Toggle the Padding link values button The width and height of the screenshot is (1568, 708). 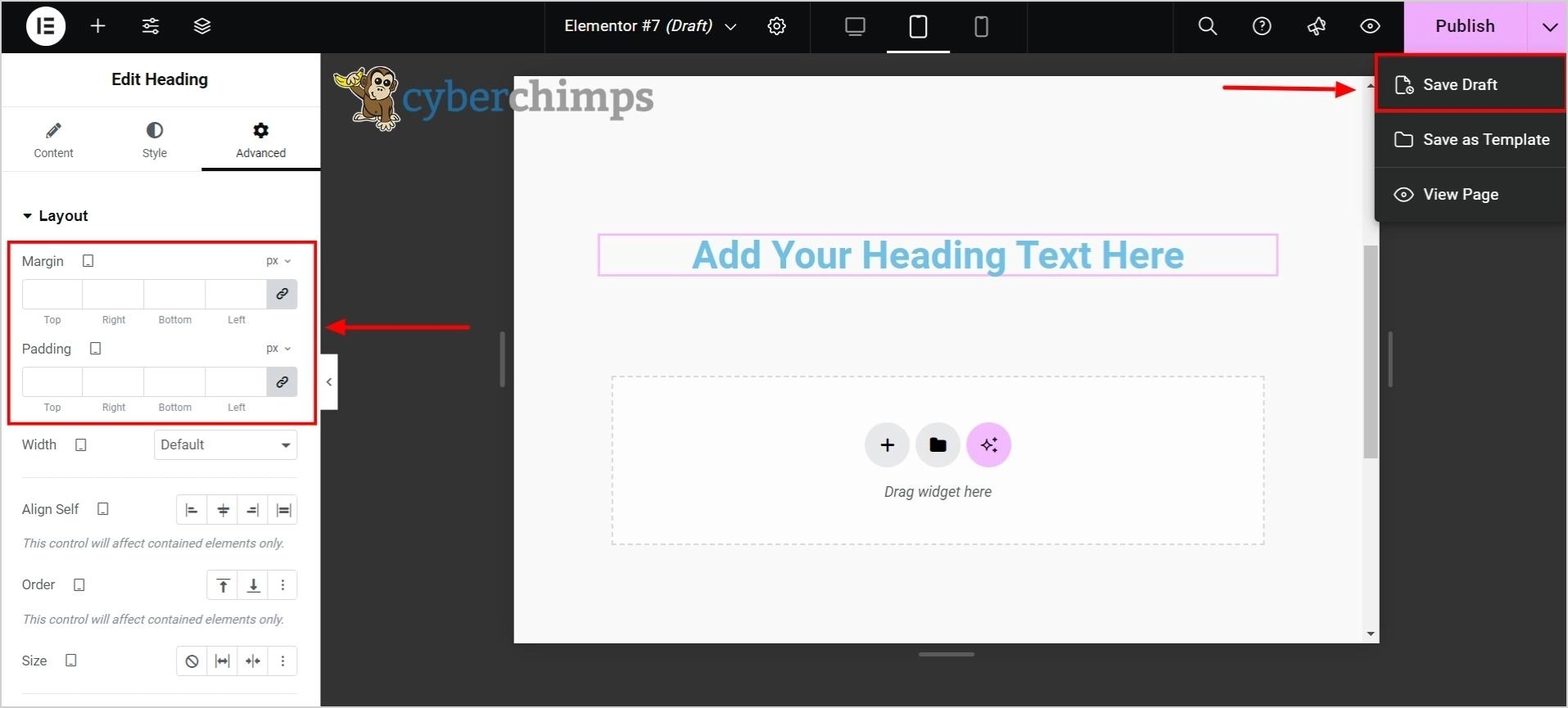pyautogui.click(x=282, y=382)
